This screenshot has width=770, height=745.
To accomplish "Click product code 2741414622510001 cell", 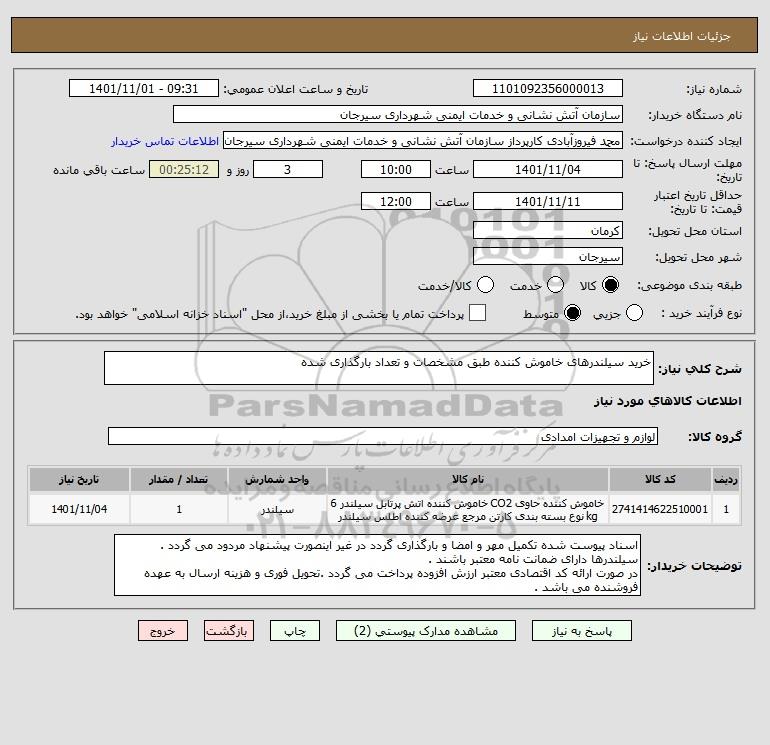I will pos(660,509).
